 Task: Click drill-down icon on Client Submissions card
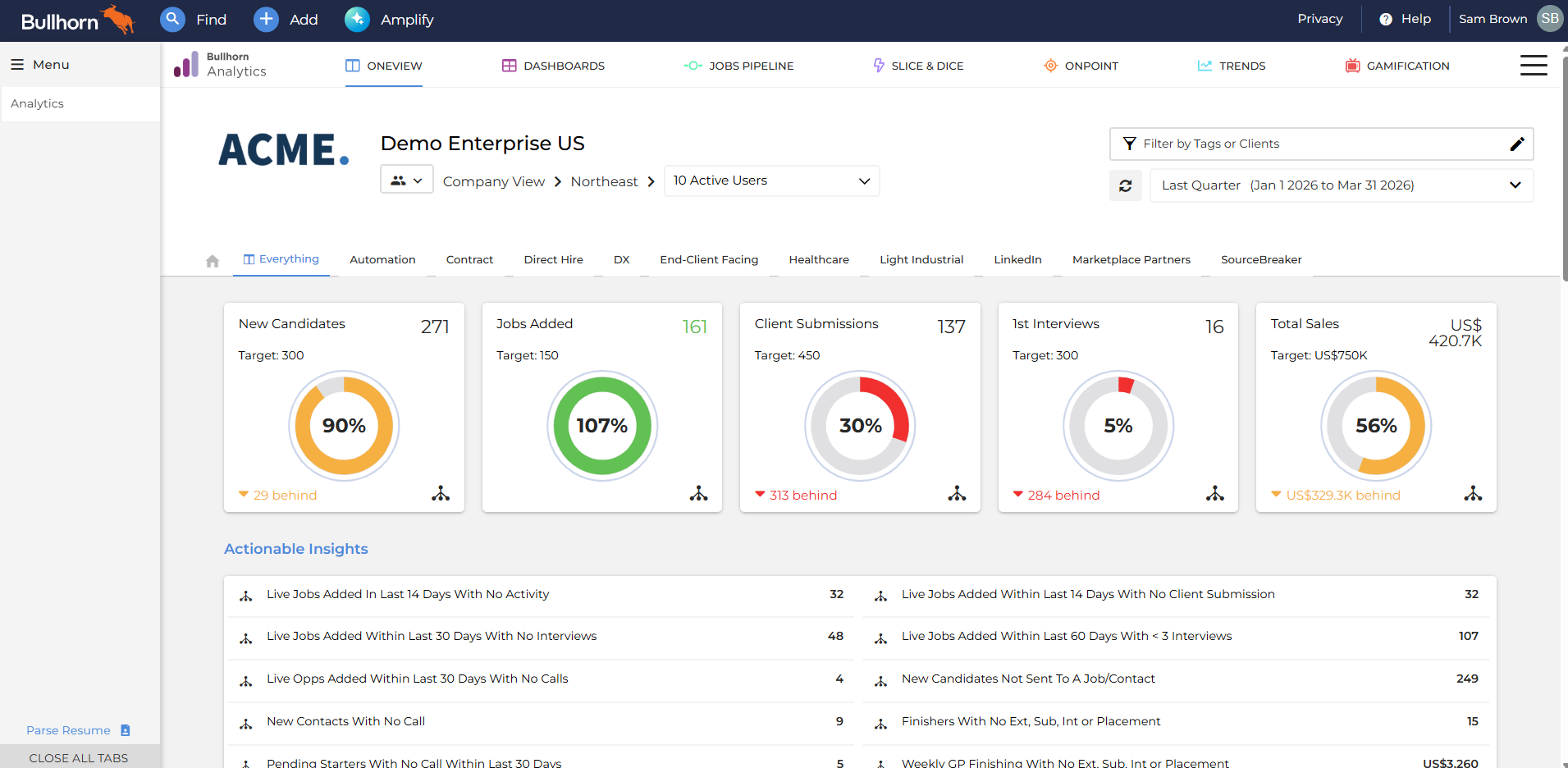tap(957, 493)
